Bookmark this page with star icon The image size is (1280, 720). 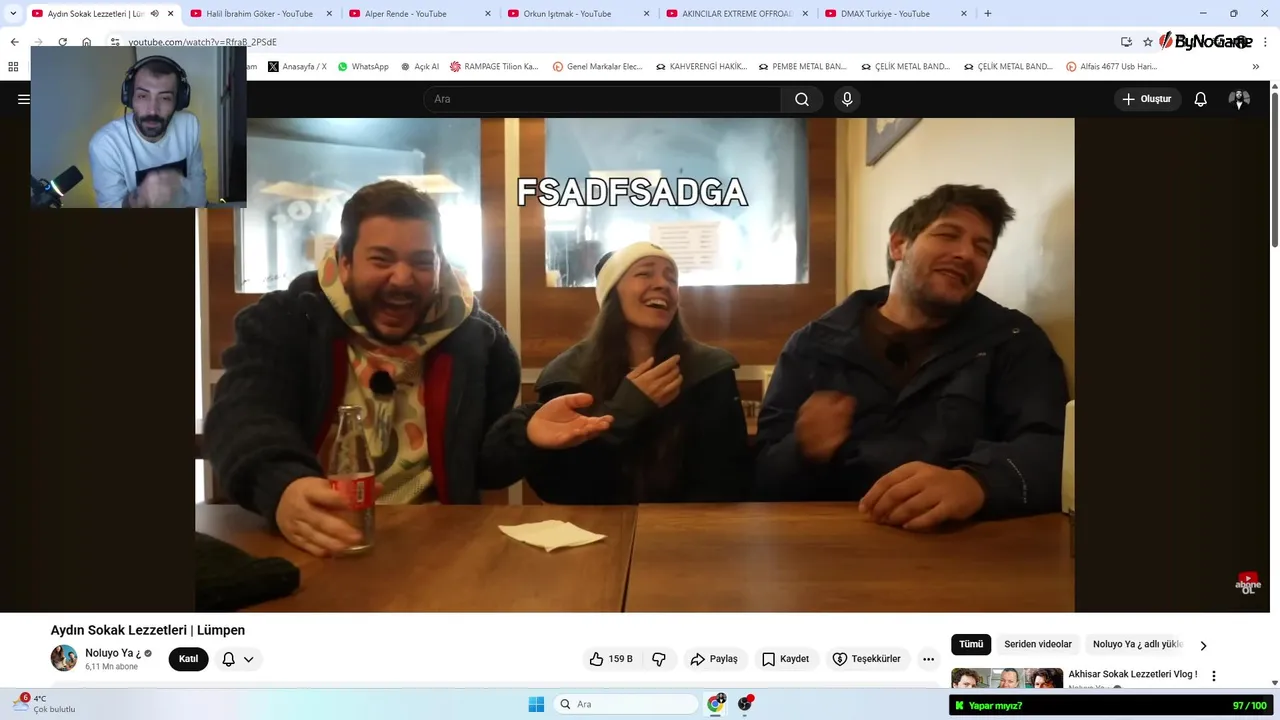click(x=1147, y=42)
